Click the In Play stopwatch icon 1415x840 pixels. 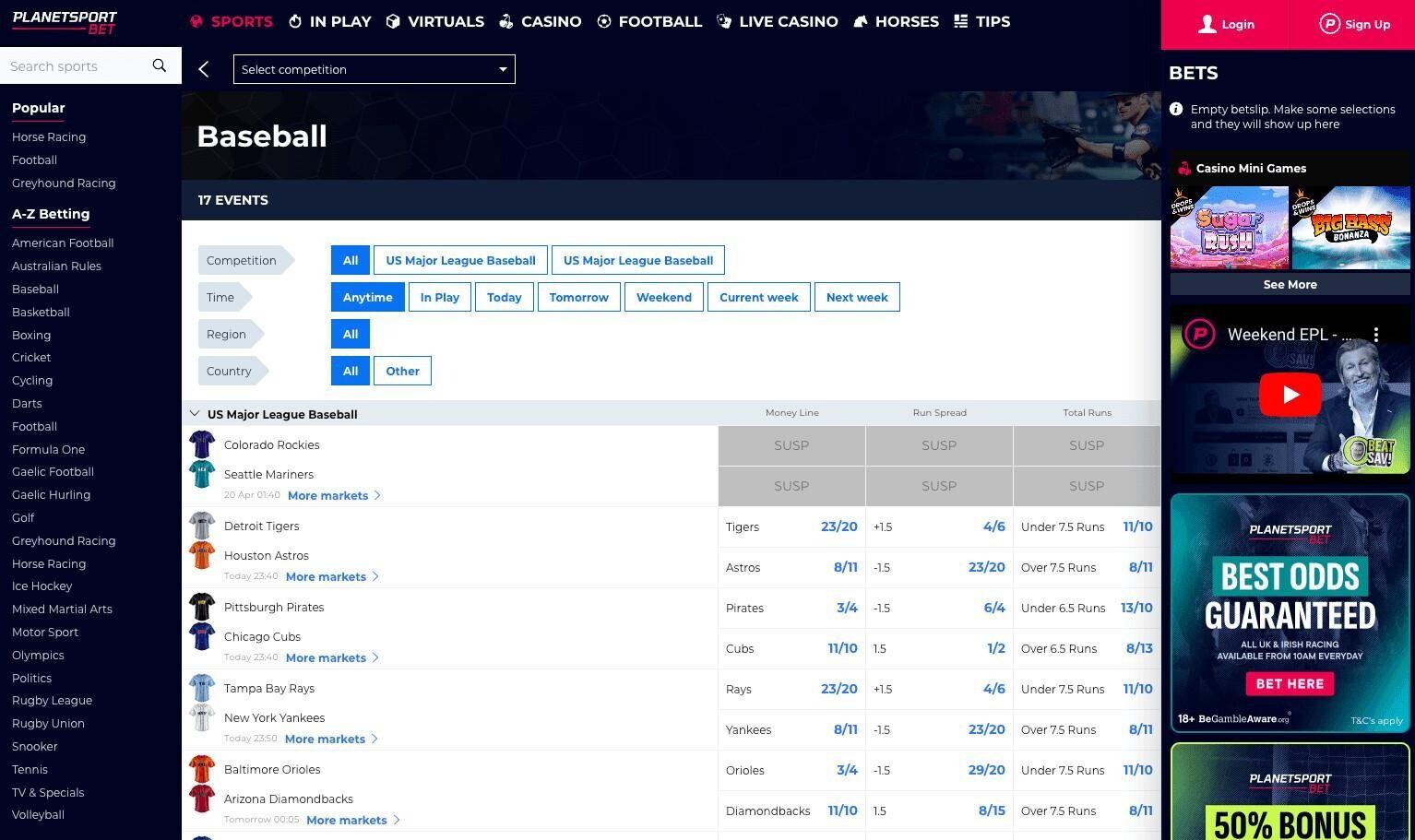pos(295,21)
